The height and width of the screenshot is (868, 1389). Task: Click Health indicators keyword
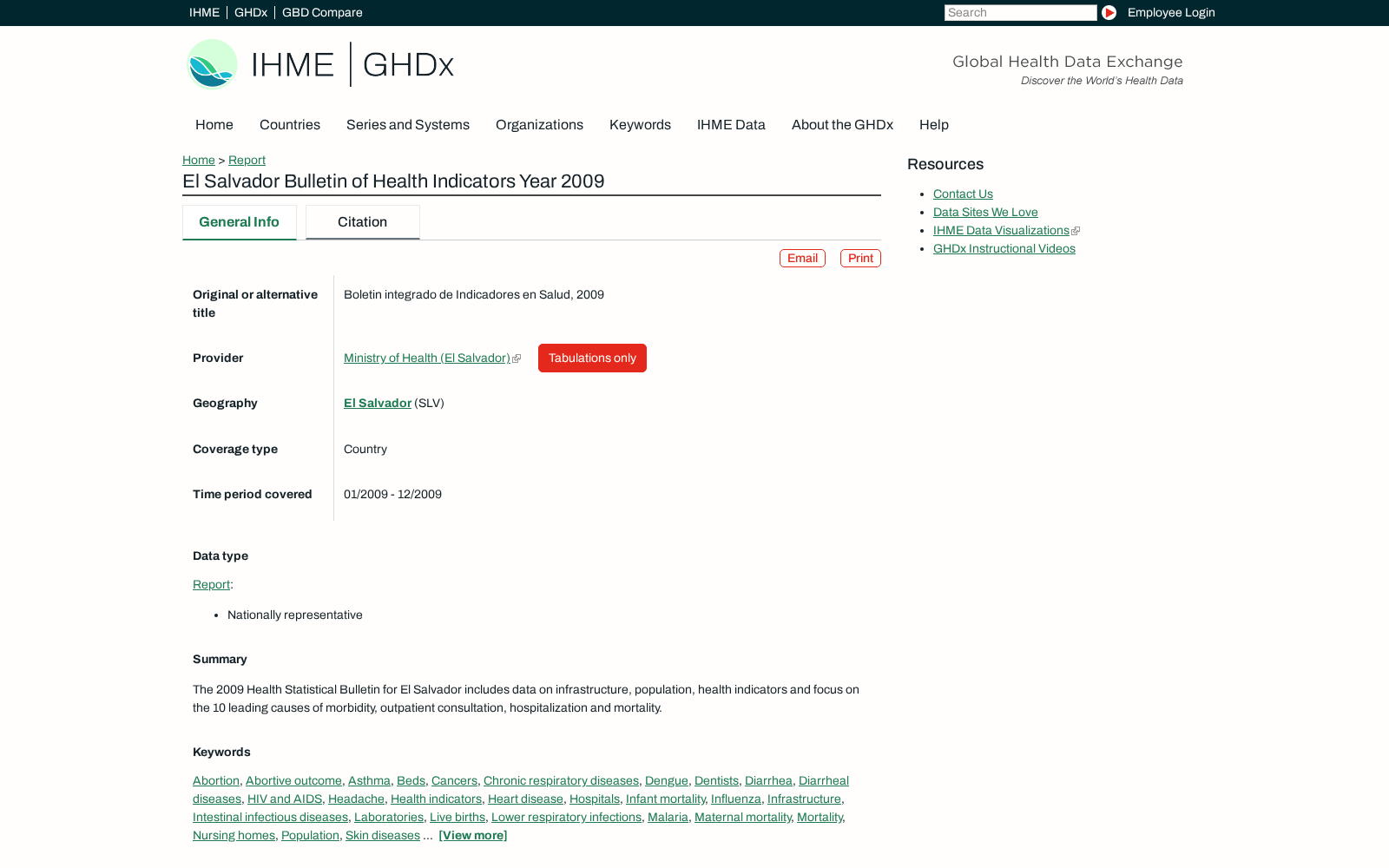(436, 799)
